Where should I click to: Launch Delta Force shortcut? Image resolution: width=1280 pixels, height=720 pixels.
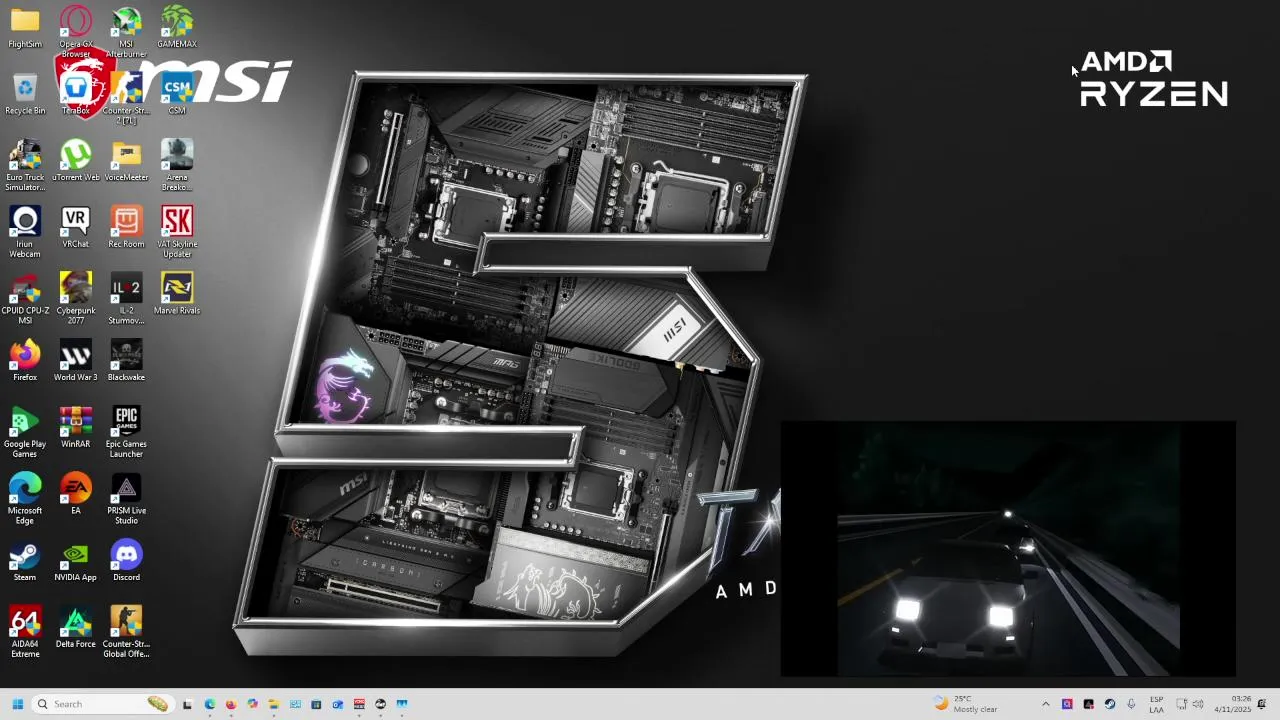[x=76, y=628]
